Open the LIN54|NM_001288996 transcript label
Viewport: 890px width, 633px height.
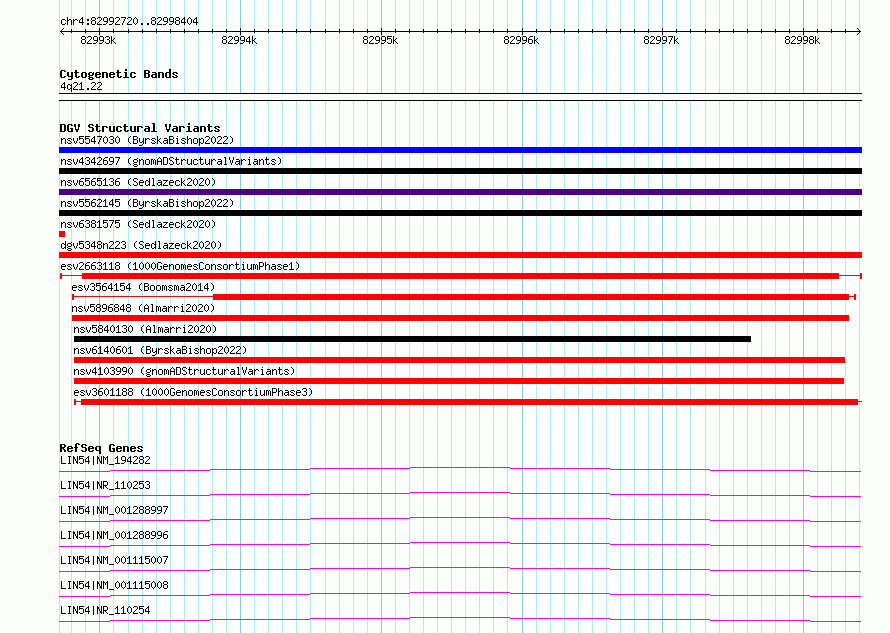114,535
